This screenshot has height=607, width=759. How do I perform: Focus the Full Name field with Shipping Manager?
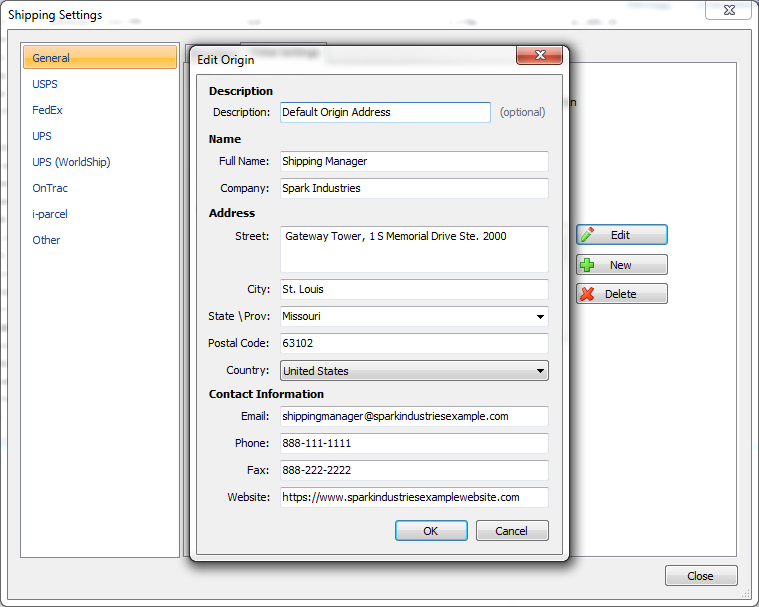[x=414, y=161]
